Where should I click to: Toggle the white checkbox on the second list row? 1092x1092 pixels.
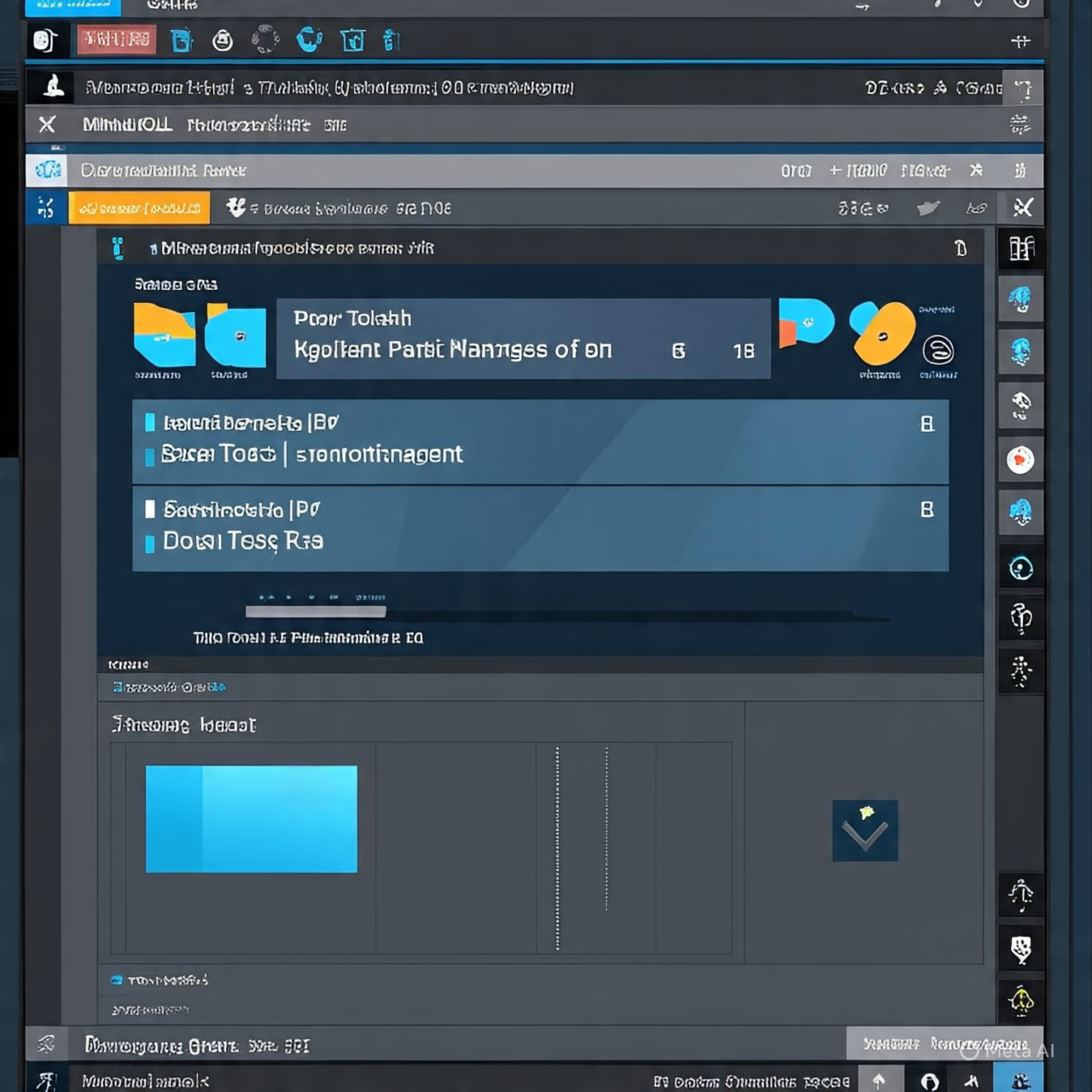click(x=150, y=509)
